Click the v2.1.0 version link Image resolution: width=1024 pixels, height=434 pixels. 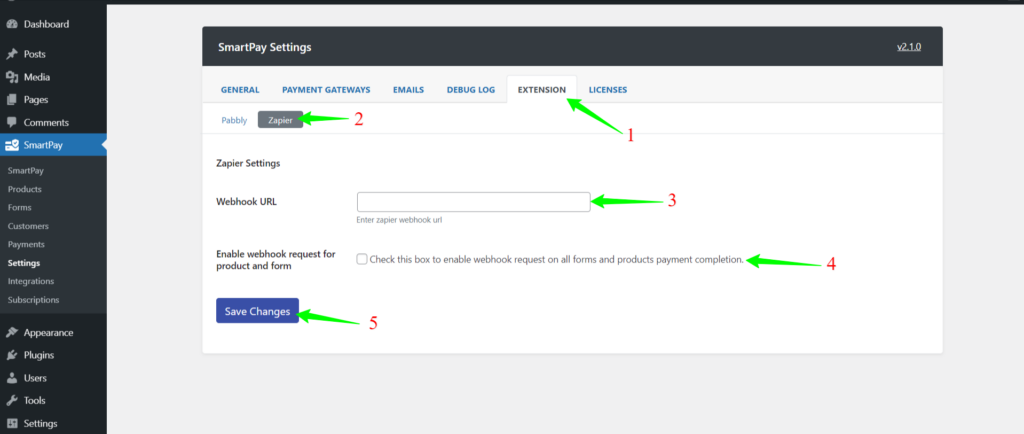[909, 47]
